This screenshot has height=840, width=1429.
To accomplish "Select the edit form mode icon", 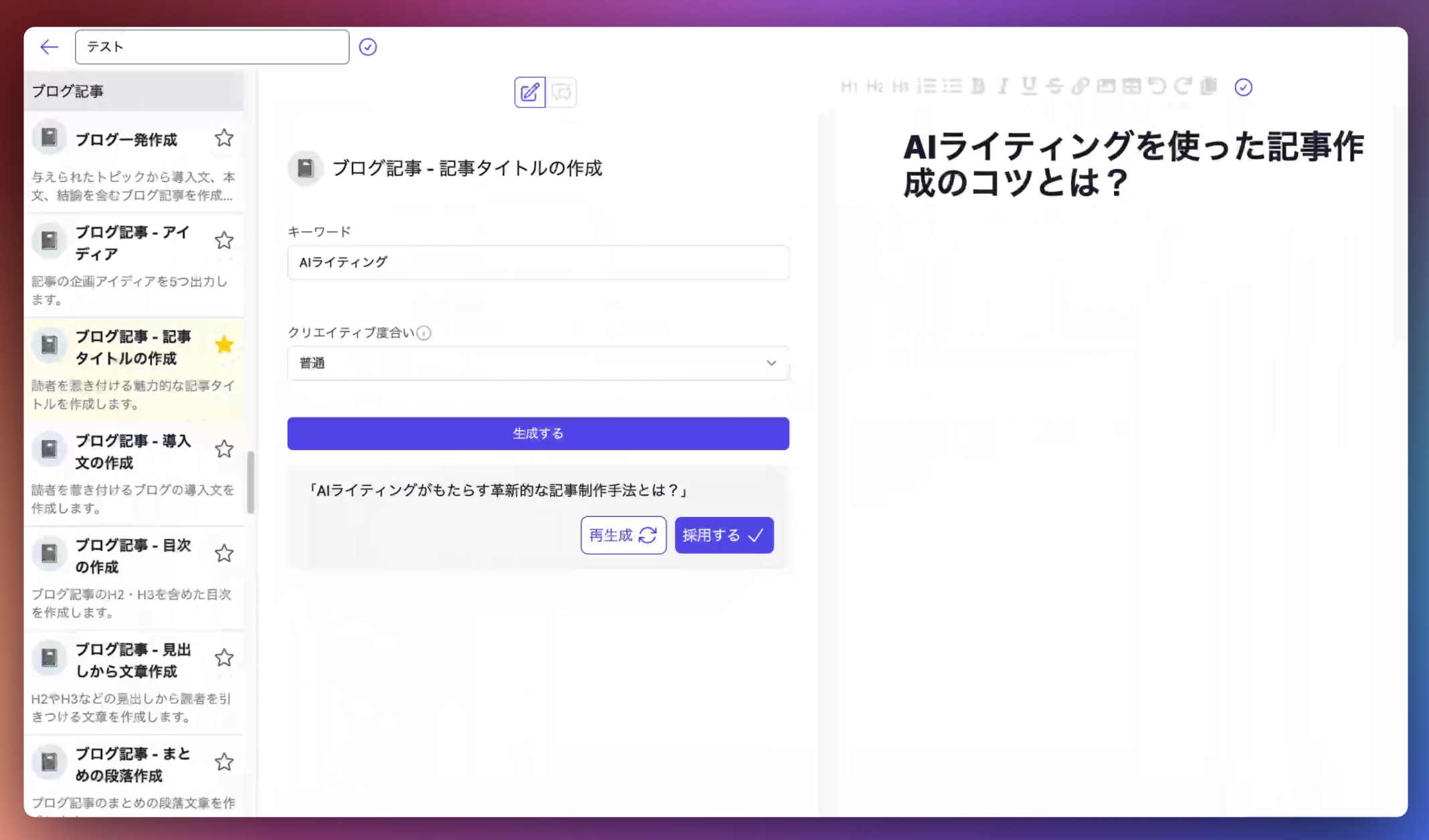I will click(529, 92).
